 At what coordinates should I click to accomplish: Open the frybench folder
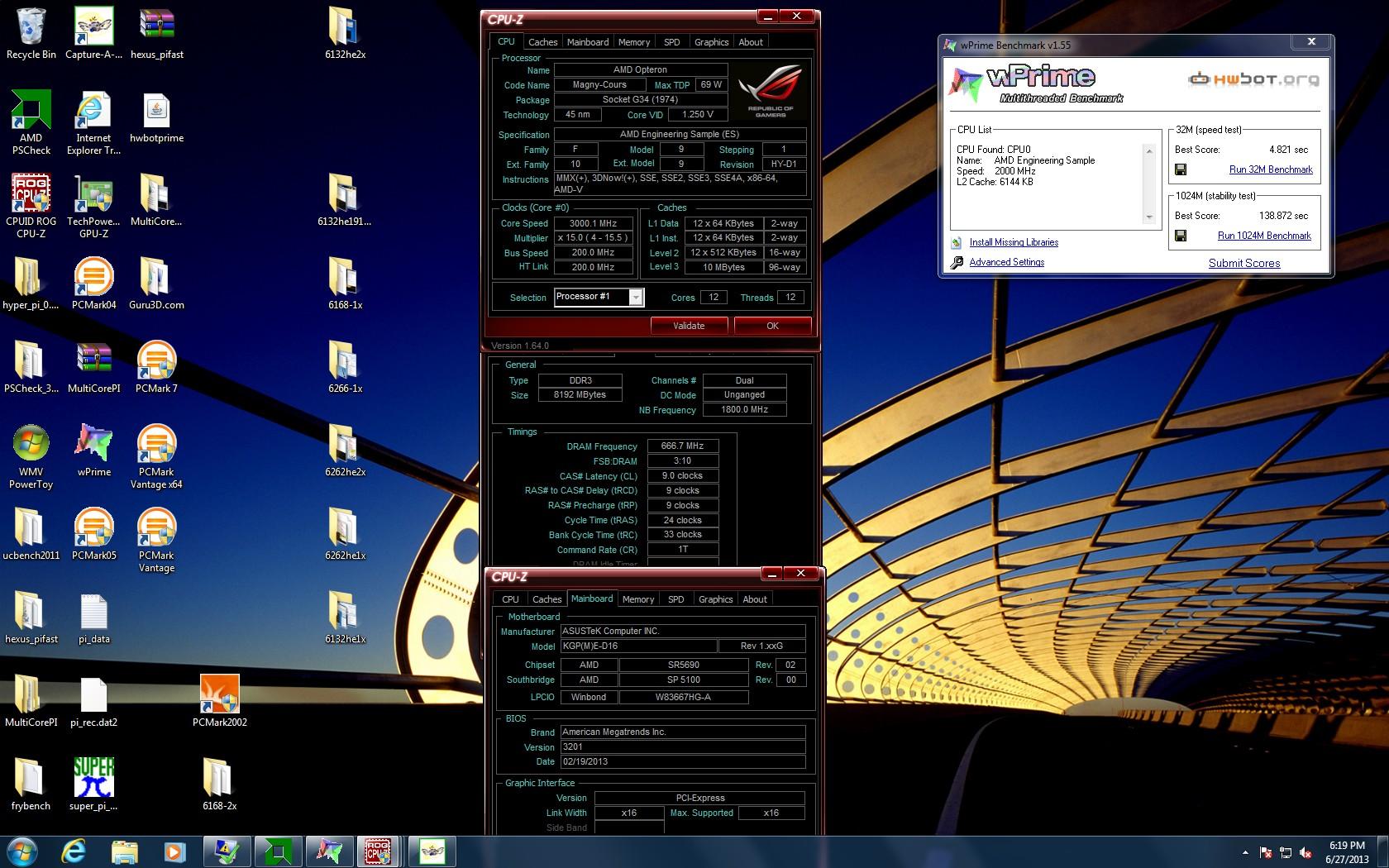coord(31,785)
